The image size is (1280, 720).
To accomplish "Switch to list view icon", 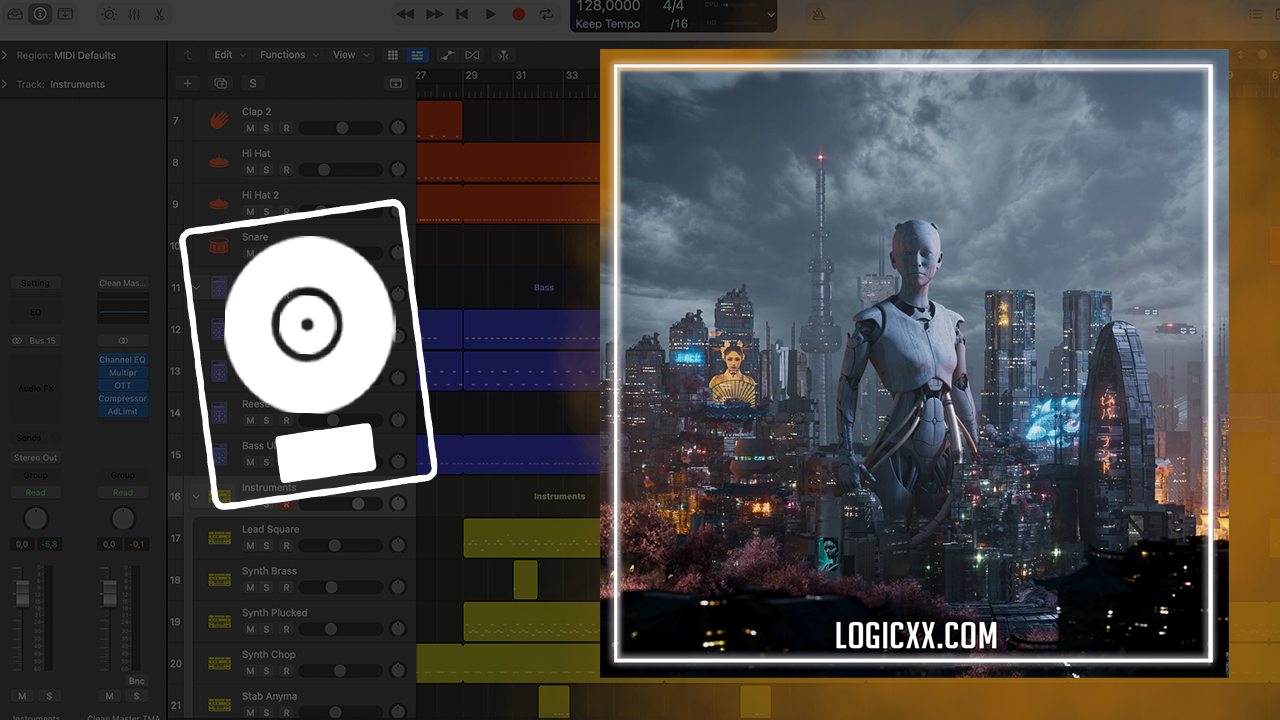I will pos(417,55).
